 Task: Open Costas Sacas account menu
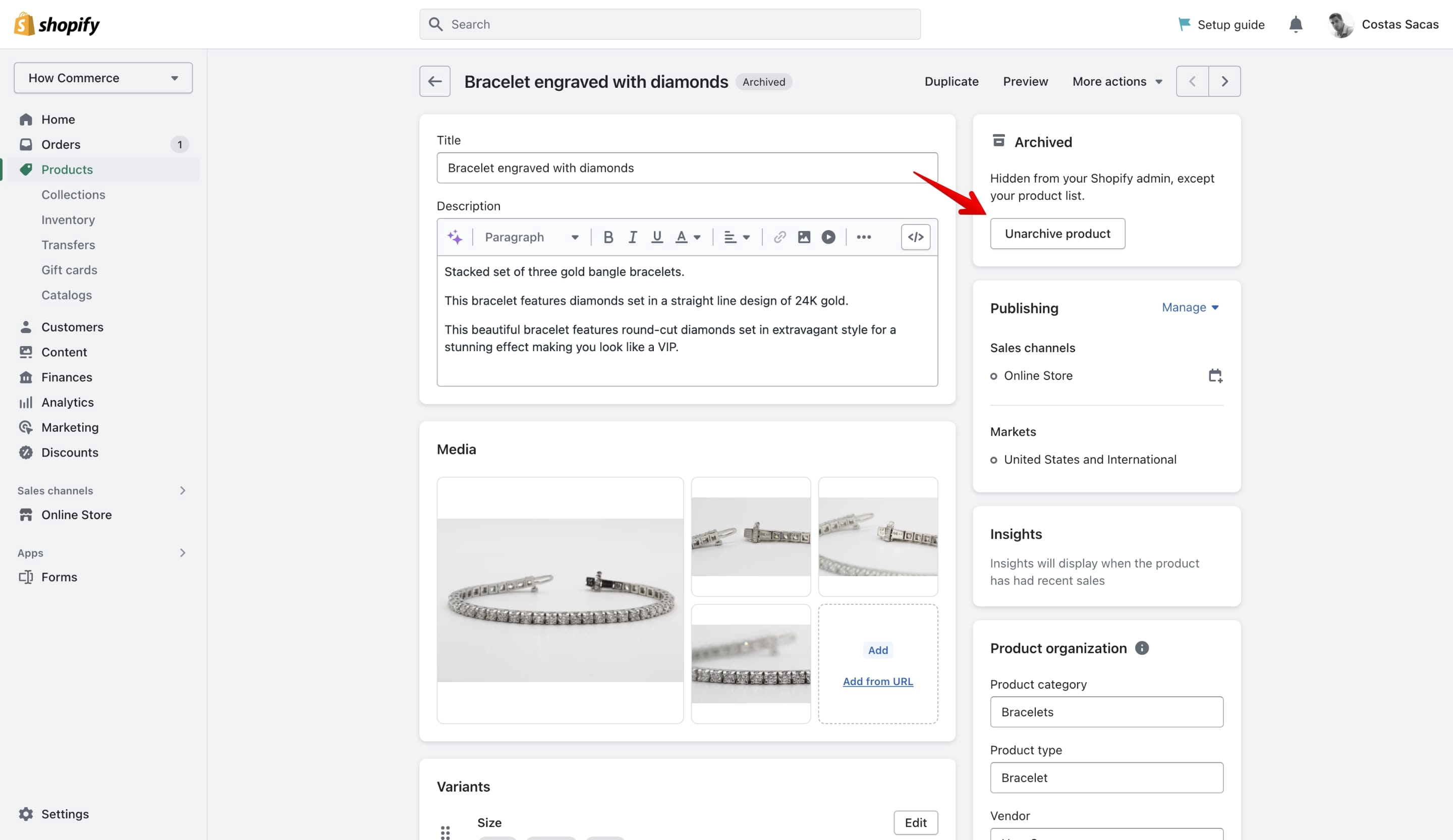(x=1383, y=24)
